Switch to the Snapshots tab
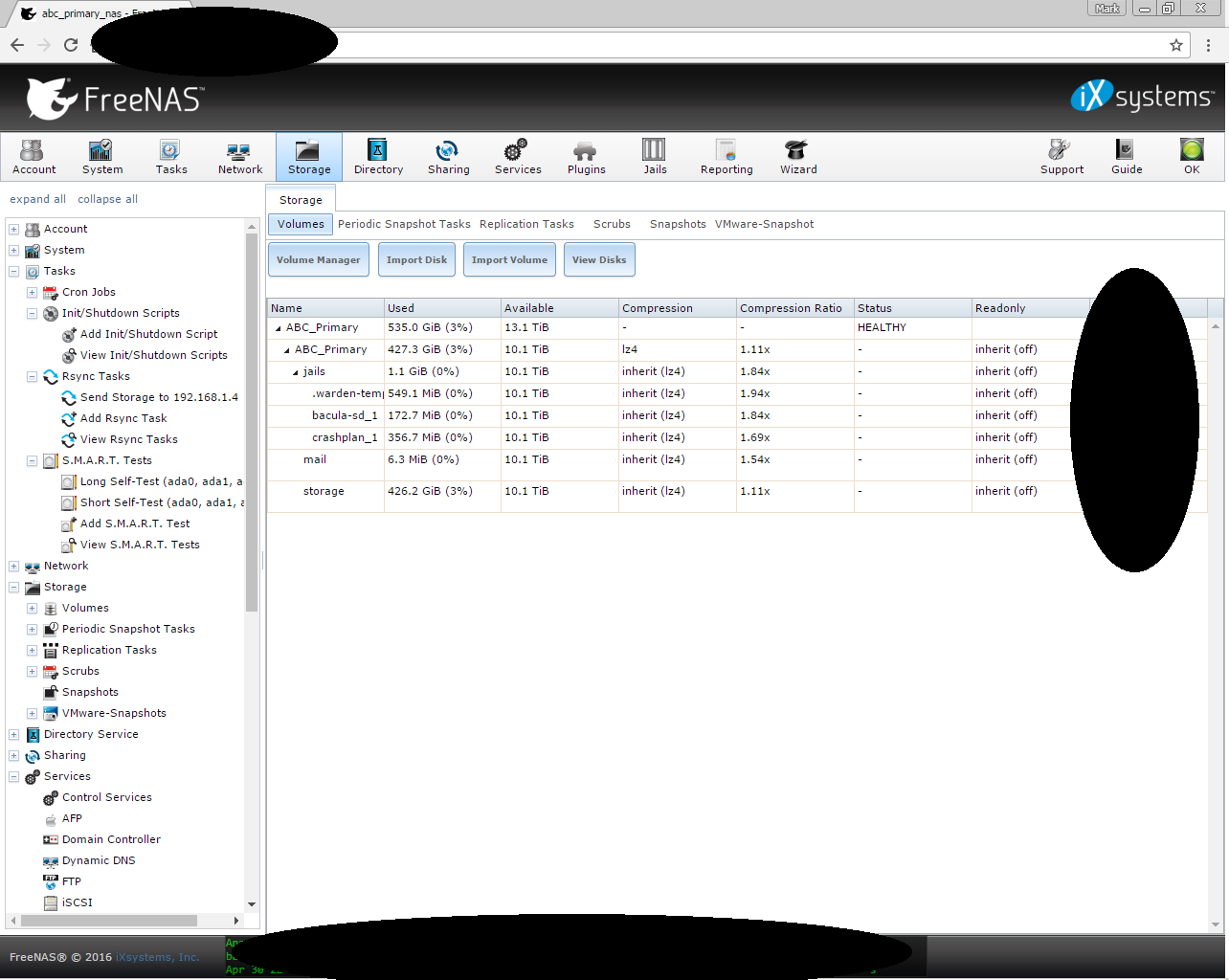 [x=678, y=224]
